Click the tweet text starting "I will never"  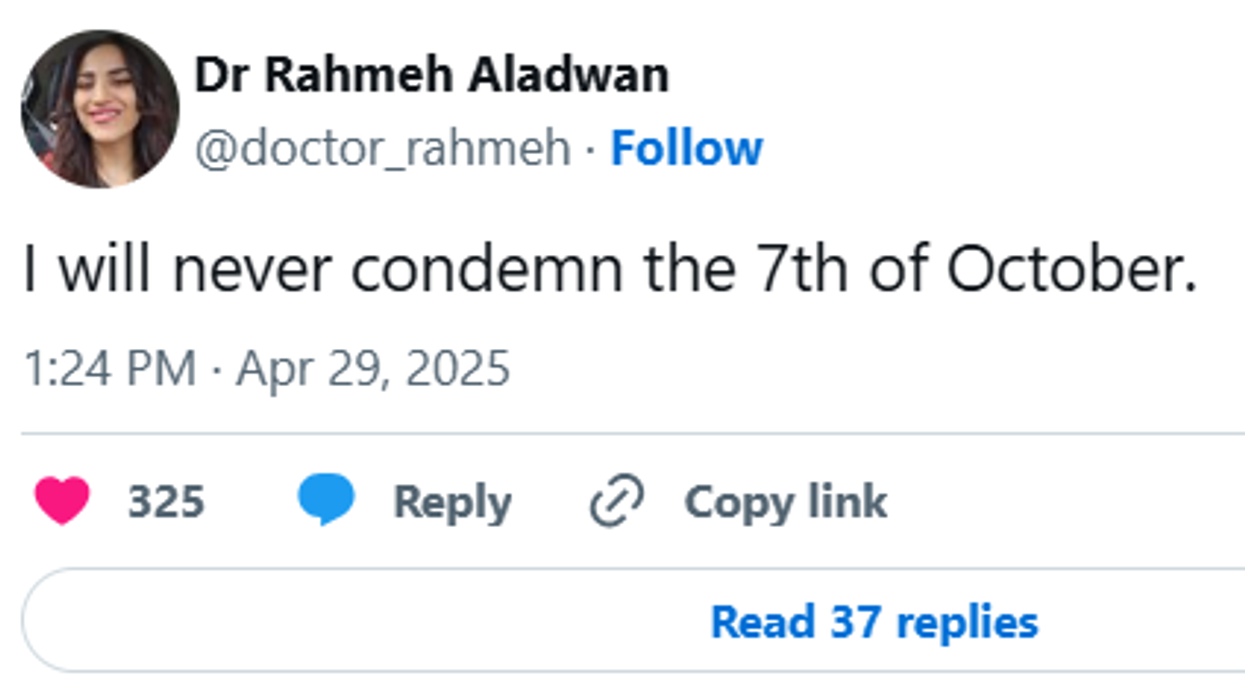[610, 270]
